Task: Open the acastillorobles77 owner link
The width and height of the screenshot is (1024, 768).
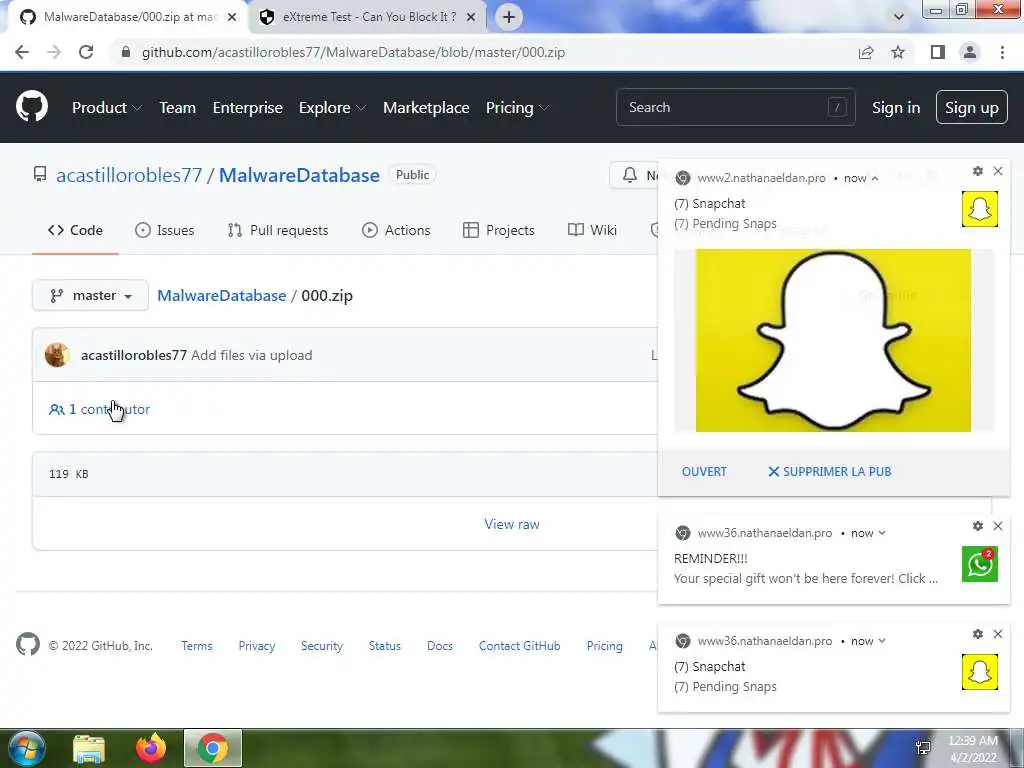Action: pos(129,175)
